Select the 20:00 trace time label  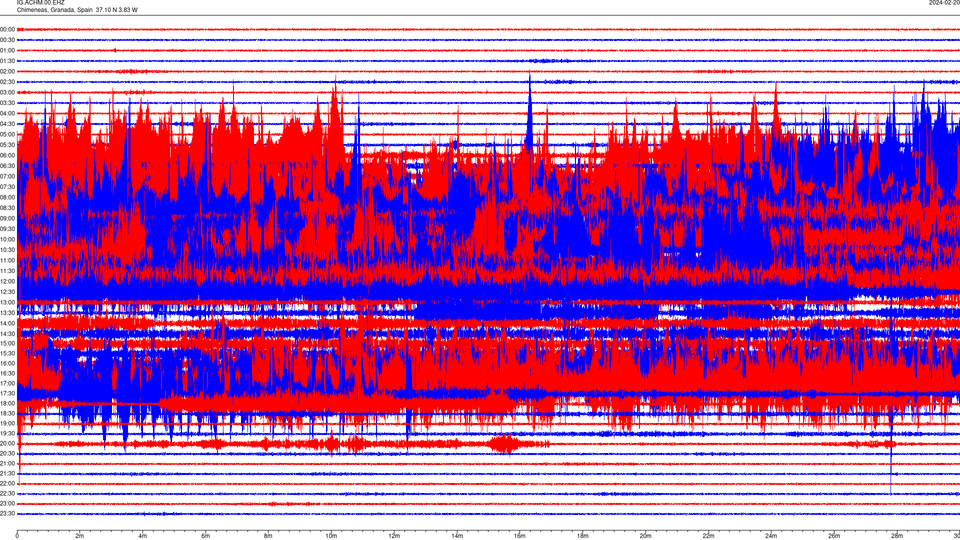pyautogui.click(x=7, y=443)
